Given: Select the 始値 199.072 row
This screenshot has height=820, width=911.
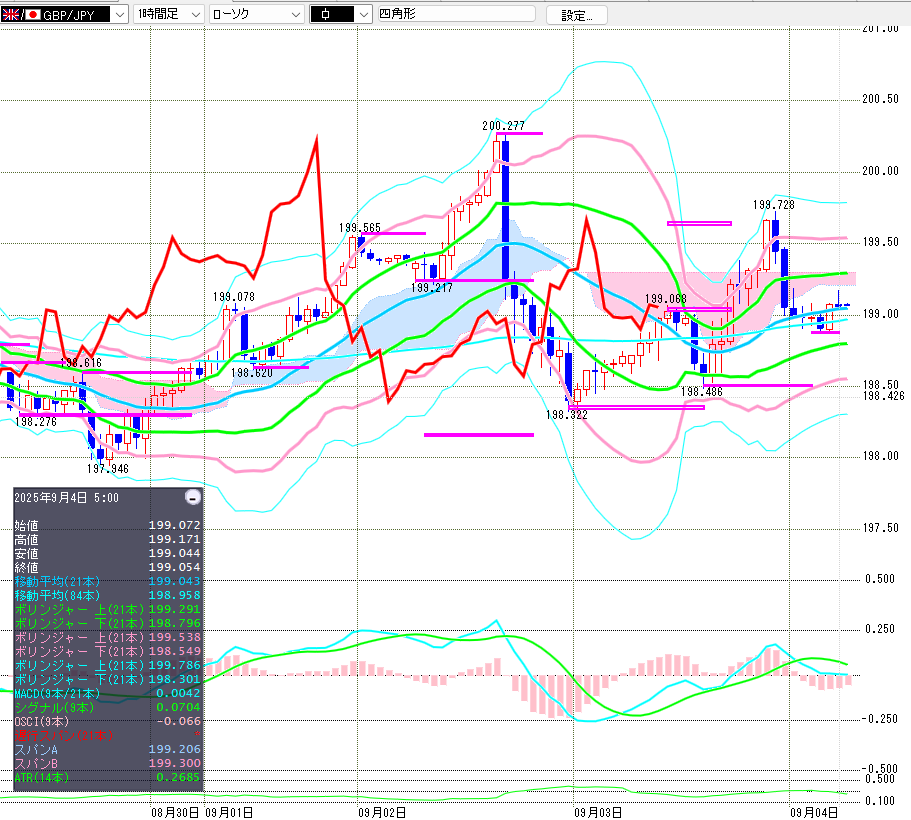Looking at the screenshot, I should tap(107, 525).
